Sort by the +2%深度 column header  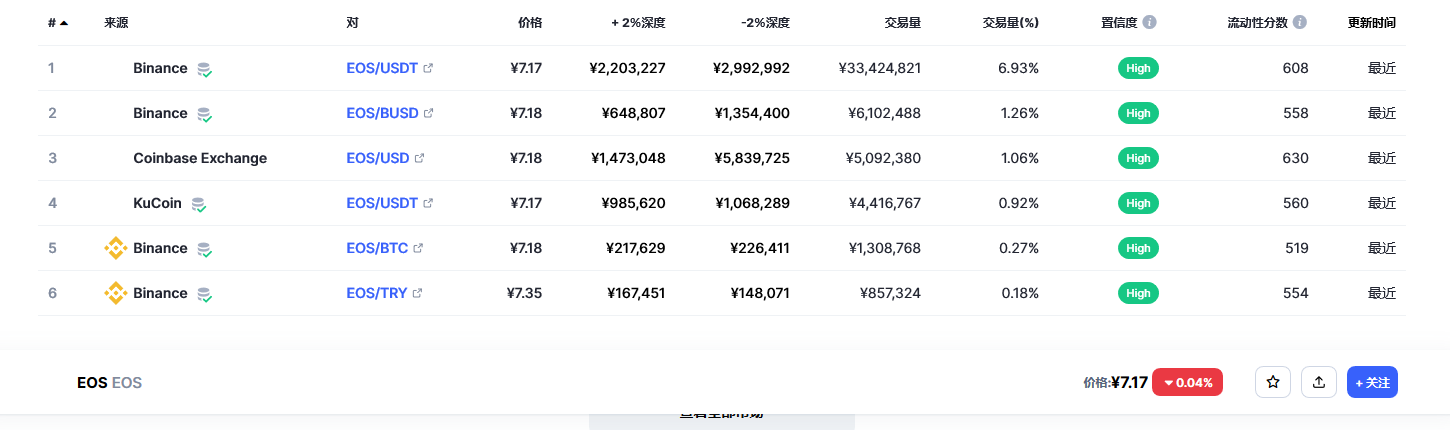click(x=638, y=22)
